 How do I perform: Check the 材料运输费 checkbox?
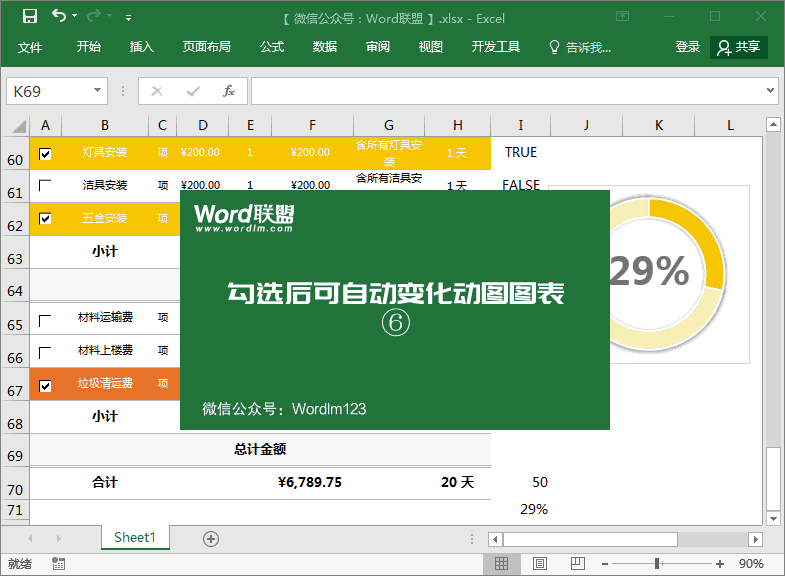(x=45, y=321)
